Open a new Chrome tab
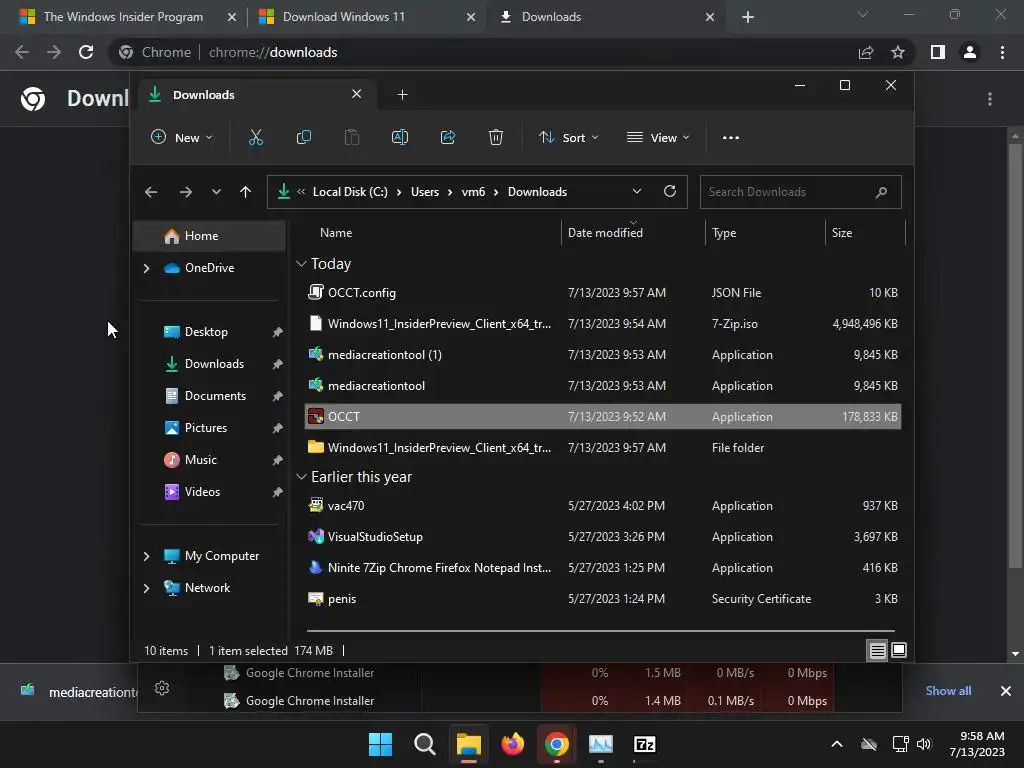The width and height of the screenshot is (1024, 768). click(748, 17)
